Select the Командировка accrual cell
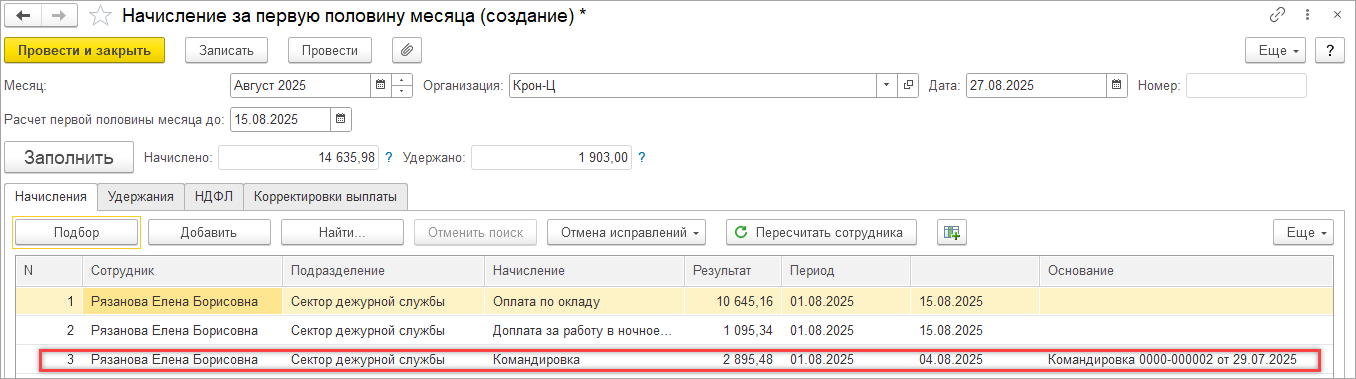Image resolution: width=1356 pixels, height=379 pixels. tap(584, 359)
